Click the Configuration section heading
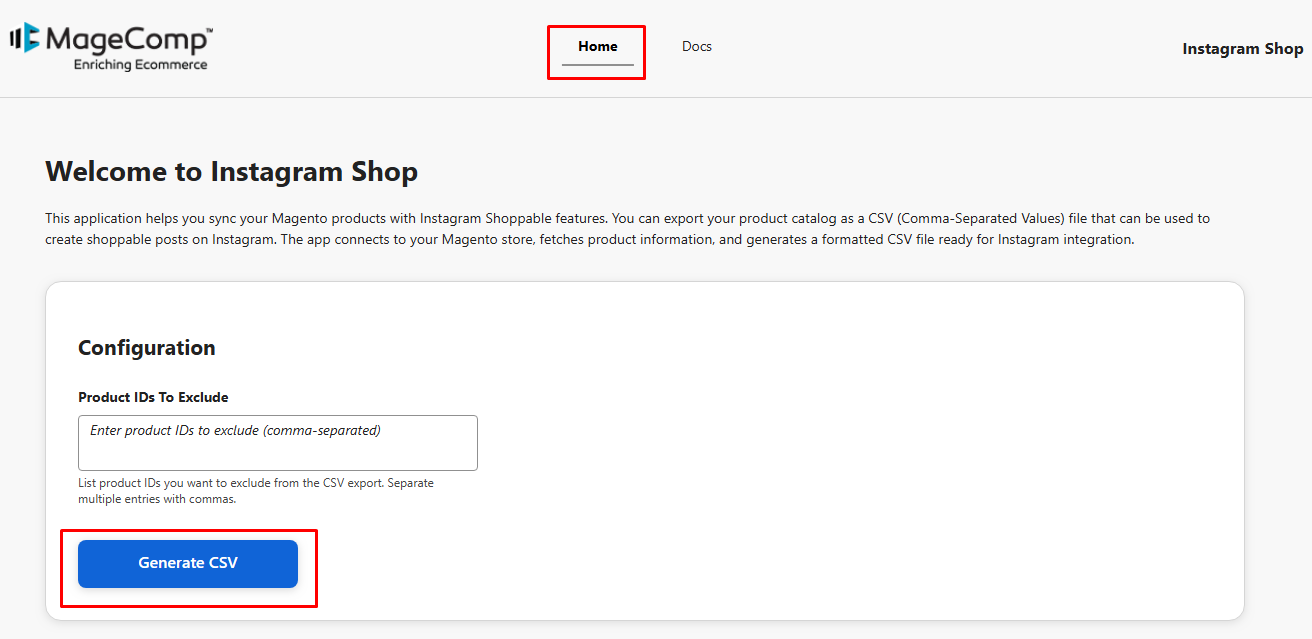 pyautogui.click(x=146, y=348)
